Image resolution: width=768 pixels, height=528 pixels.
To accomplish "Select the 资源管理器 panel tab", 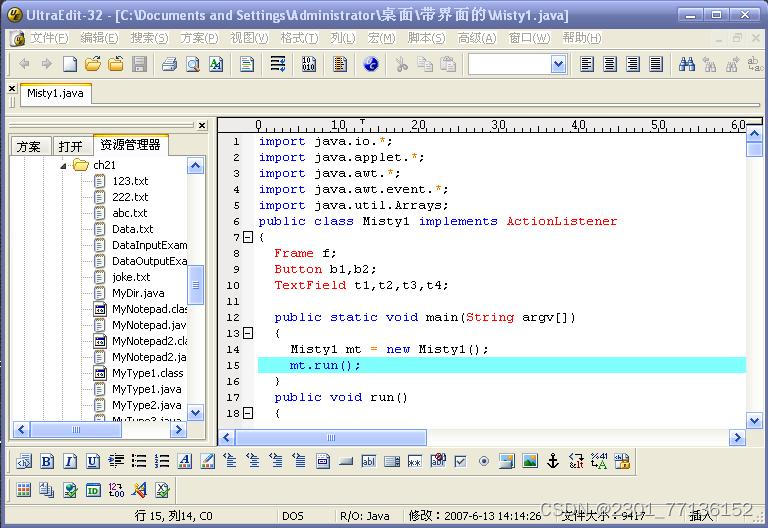I will pos(130,145).
